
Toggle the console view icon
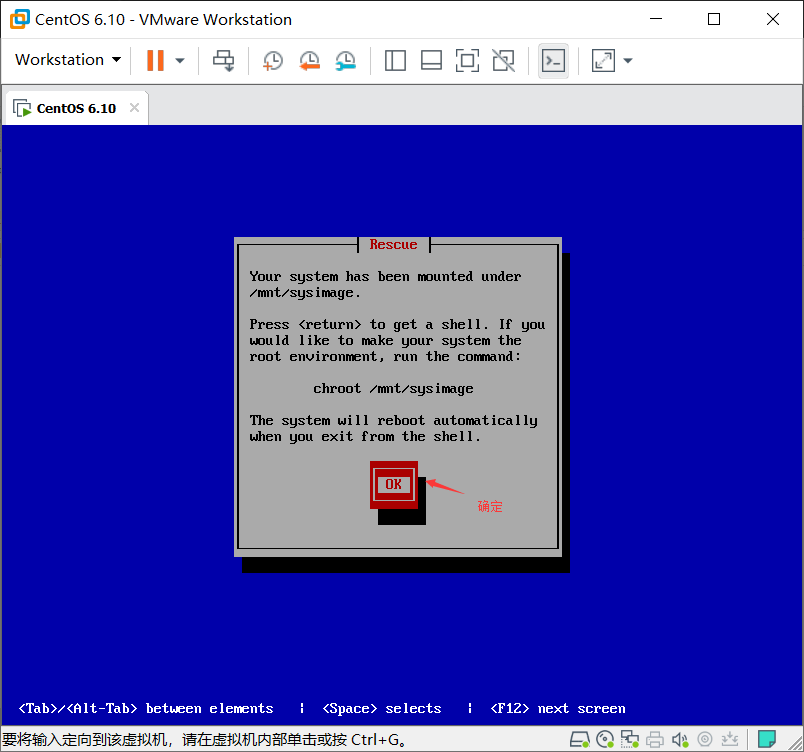(553, 61)
